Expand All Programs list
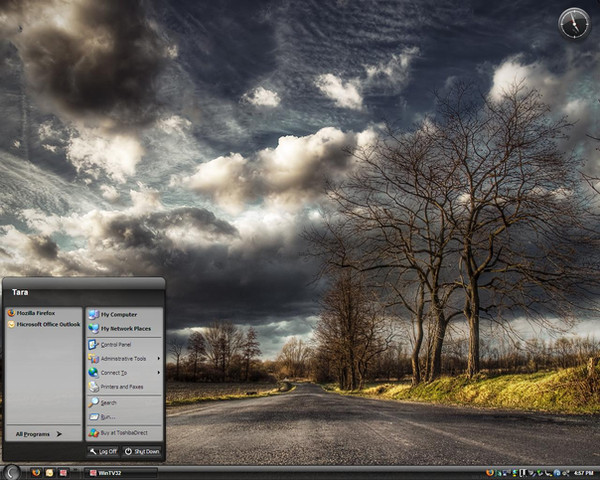This screenshot has height=480, width=600. (39, 434)
